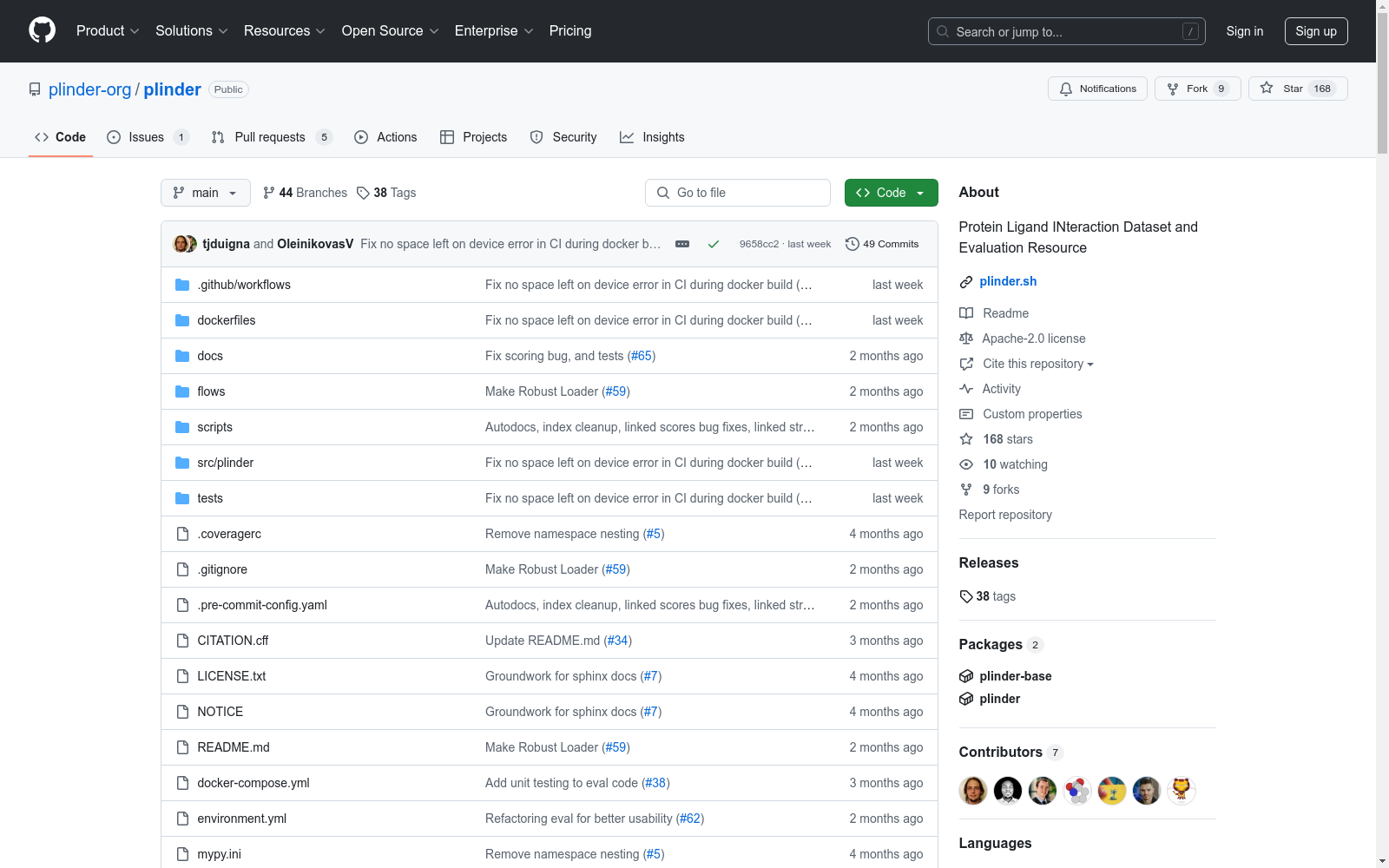Click the Fork button

click(x=1198, y=89)
